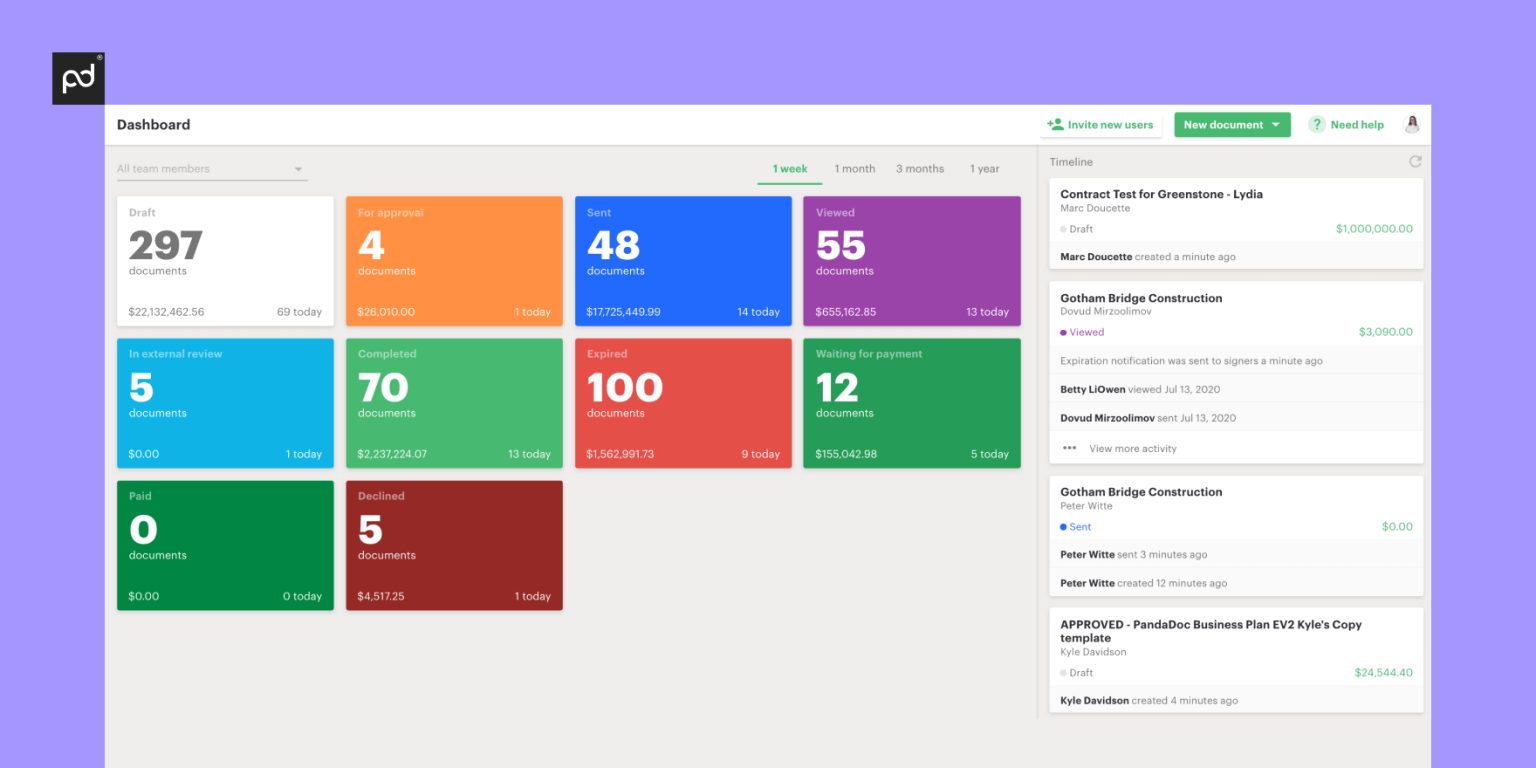This screenshot has height=768, width=1536.
Task: Open the user profile avatar
Action: (1411, 123)
